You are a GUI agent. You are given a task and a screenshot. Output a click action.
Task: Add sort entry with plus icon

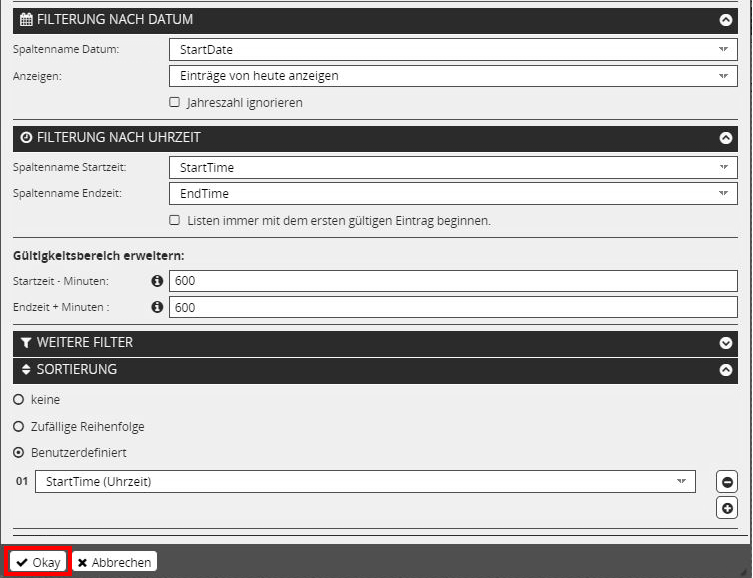pos(727,508)
